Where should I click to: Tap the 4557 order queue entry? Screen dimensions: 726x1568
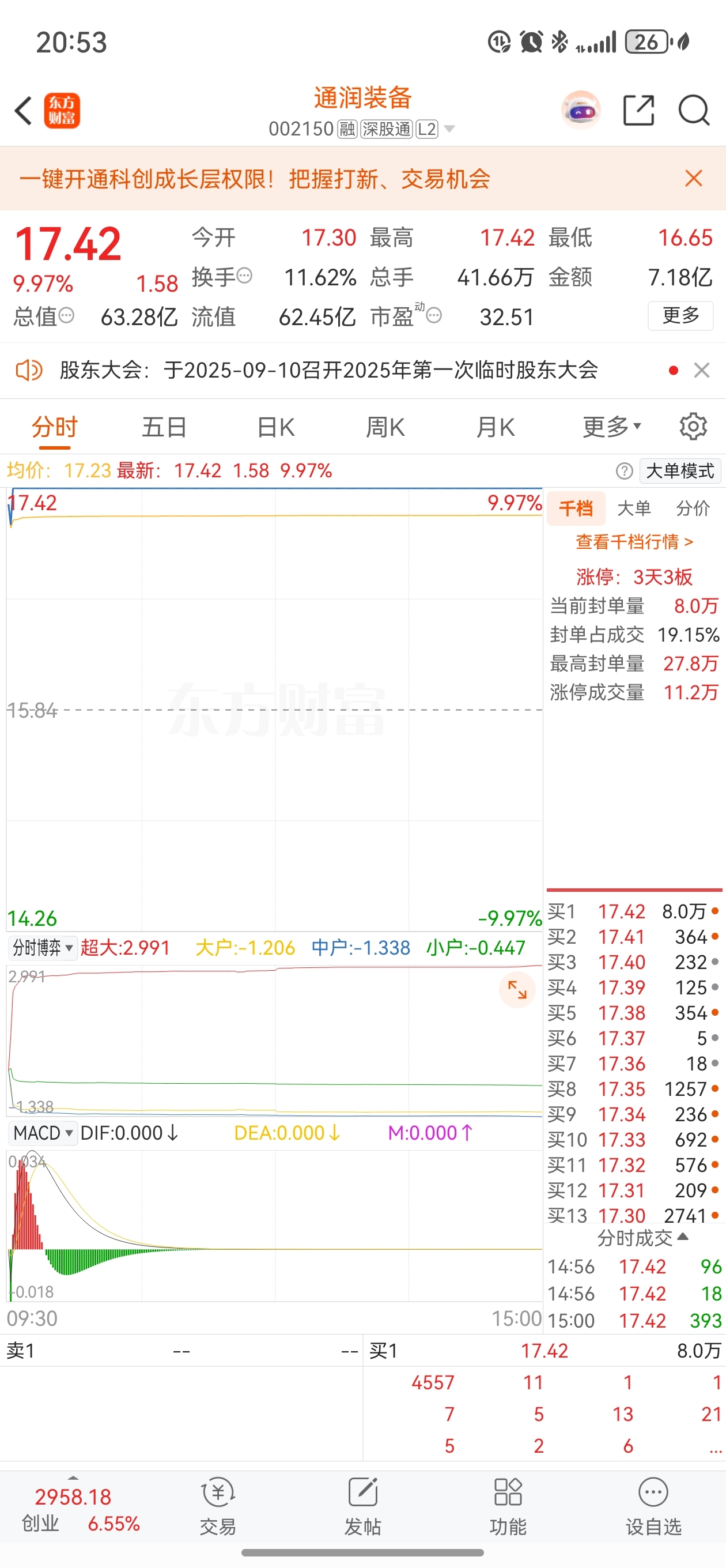tap(433, 1382)
